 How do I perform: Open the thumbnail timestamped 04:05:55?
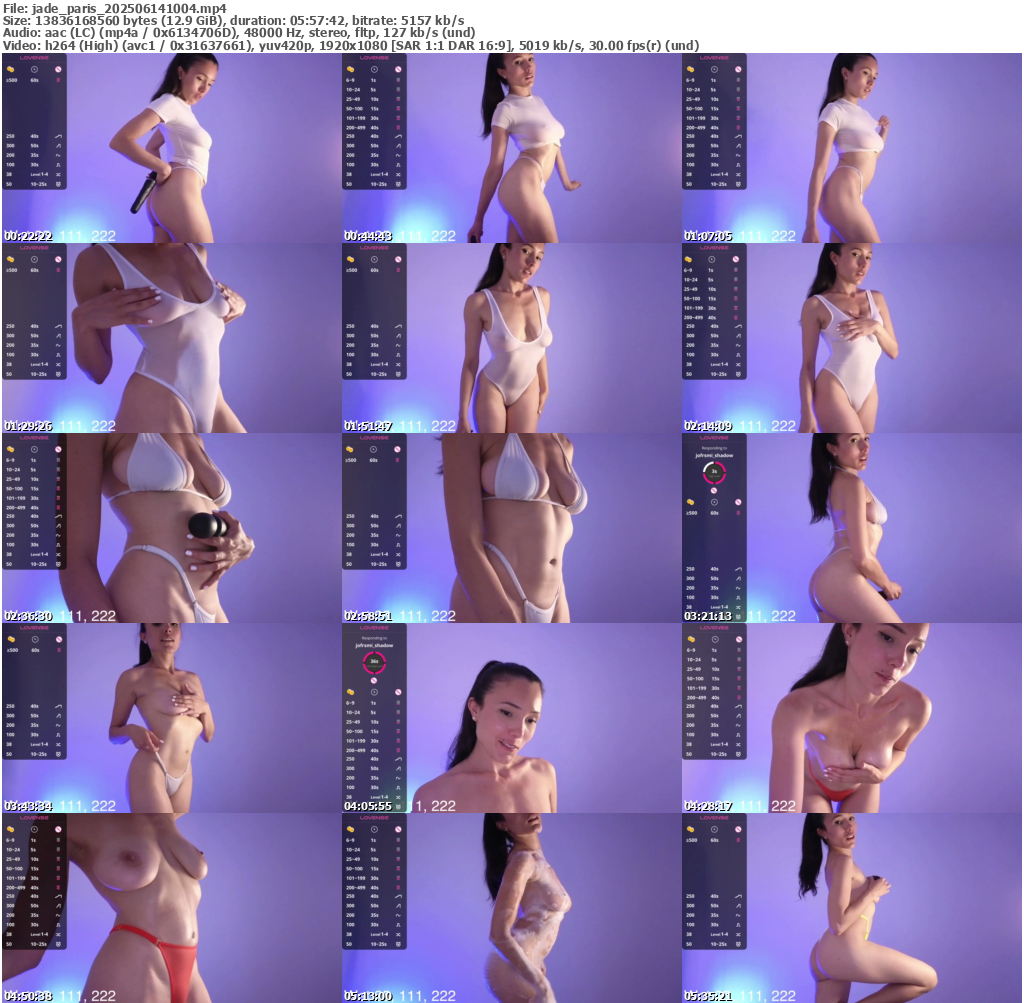click(511, 718)
